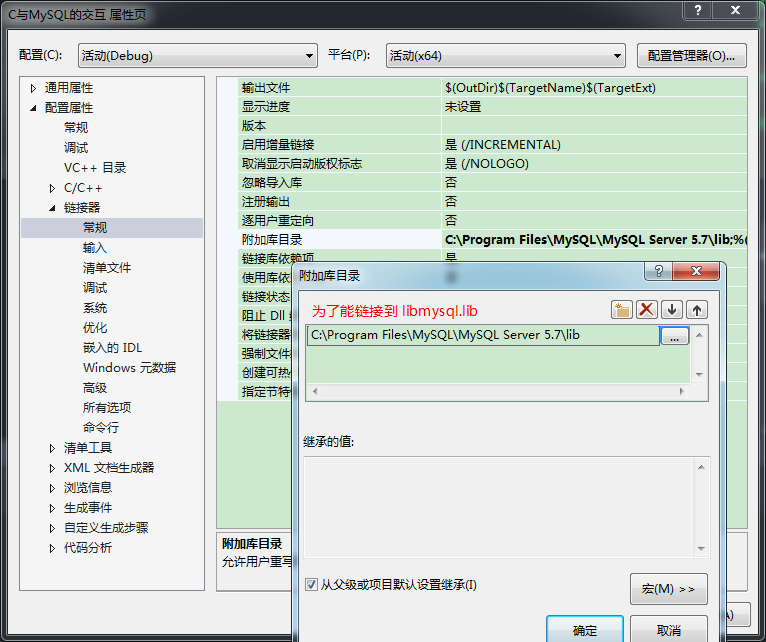This screenshot has width=766, height=642.
Task: Select 输入 under linker settings
Action: pos(94,248)
